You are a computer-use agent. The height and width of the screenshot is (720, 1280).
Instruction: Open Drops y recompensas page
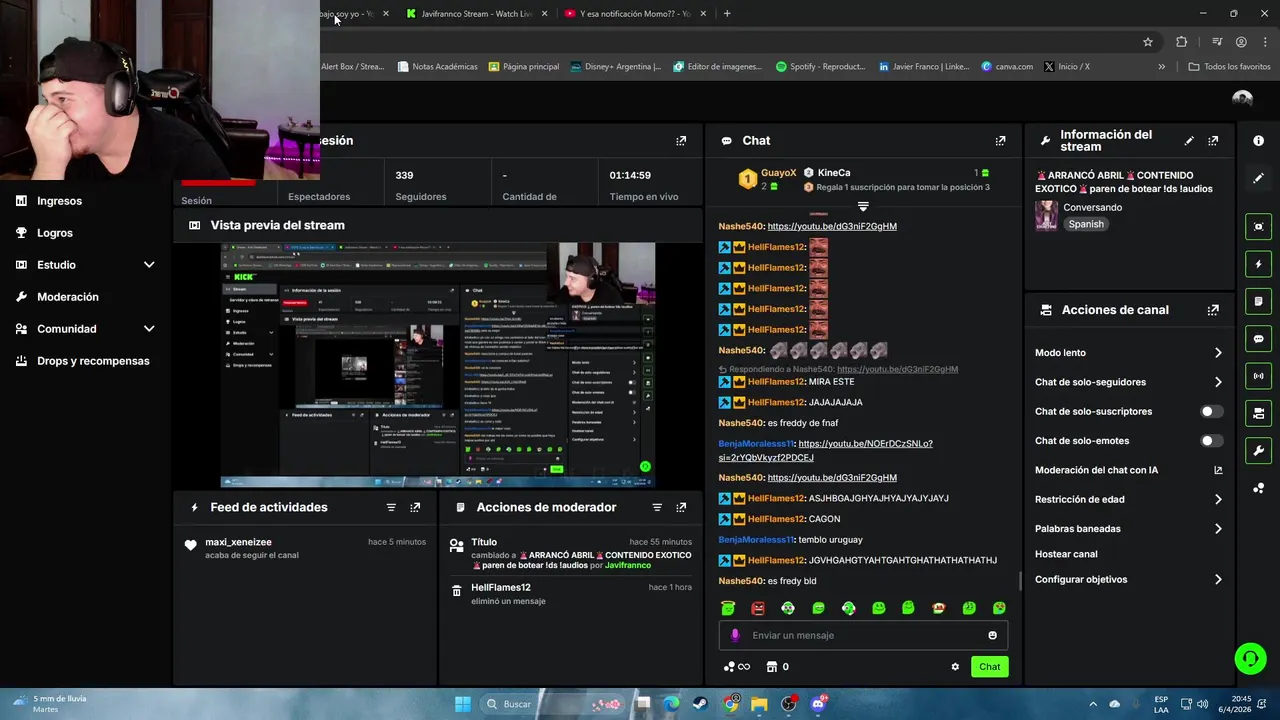(93, 361)
